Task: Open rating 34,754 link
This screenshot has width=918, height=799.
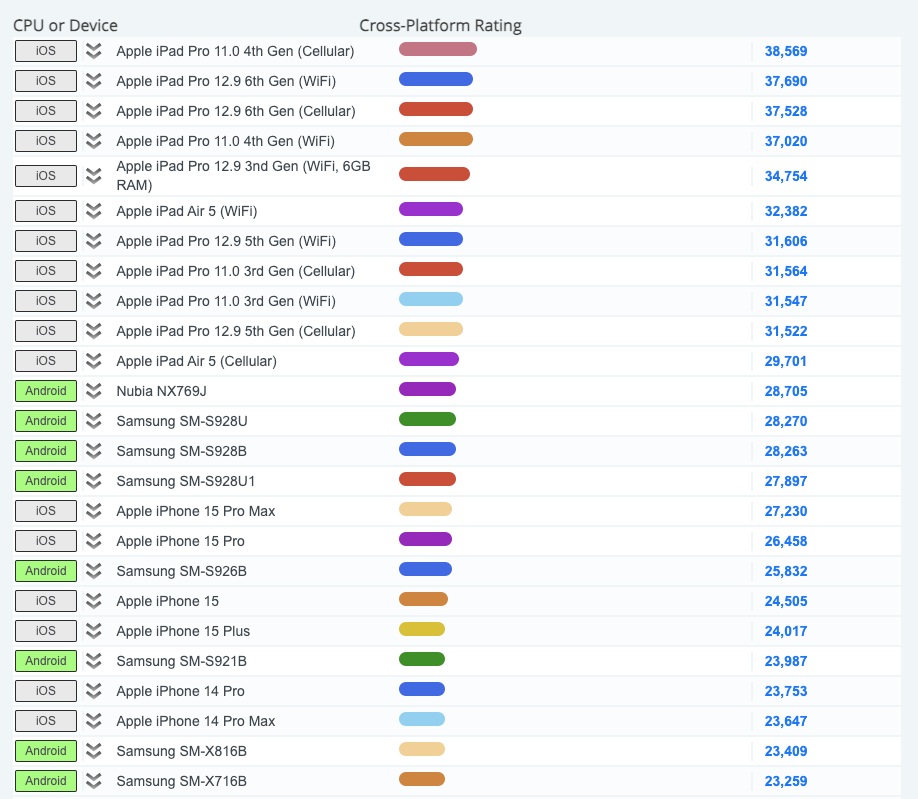Action: (786, 176)
